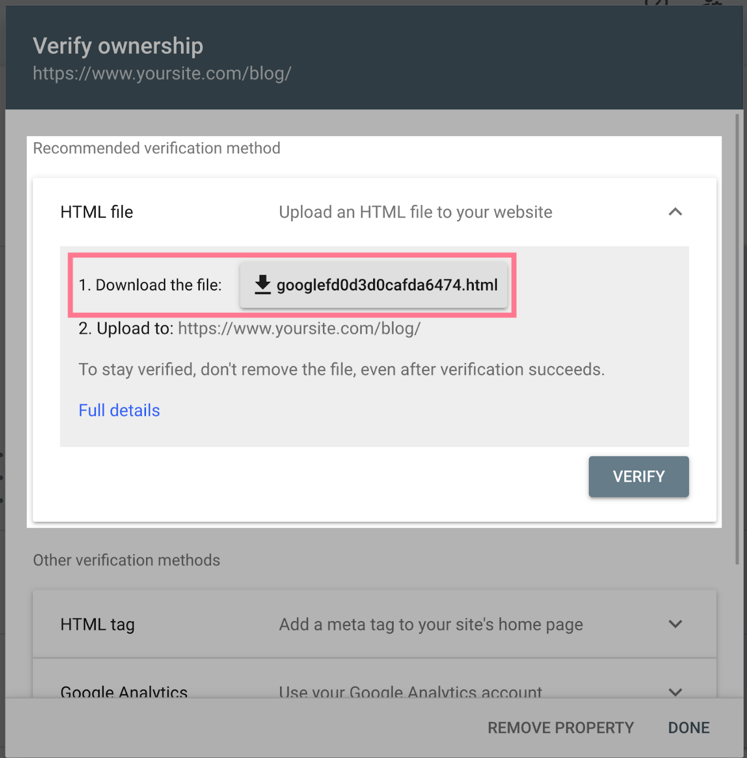Download the googlefd0d3d0cafda6474.html file
Image resolution: width=747 pixels, height=758 pixels.
pos(386,285)
